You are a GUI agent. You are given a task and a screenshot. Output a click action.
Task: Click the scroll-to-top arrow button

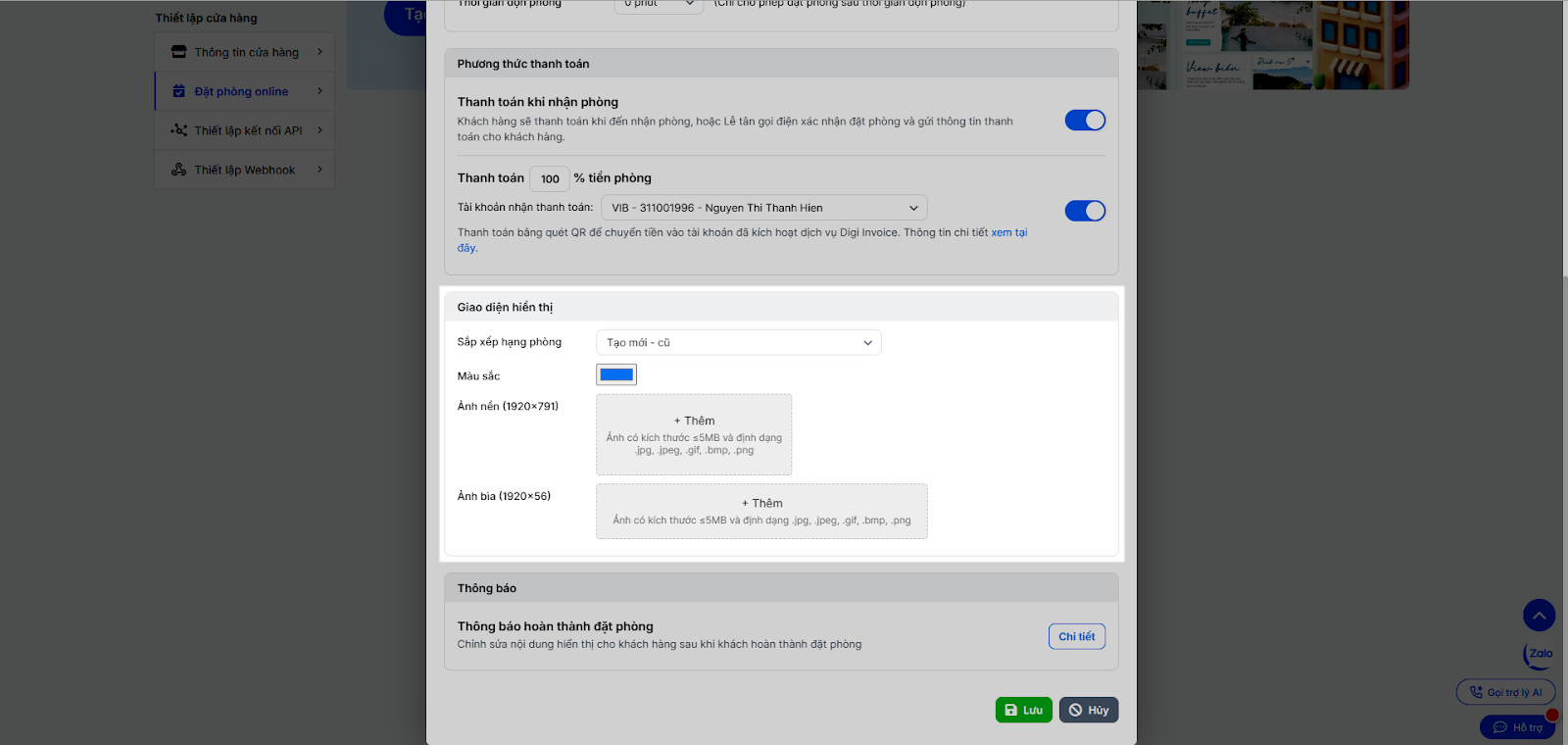[x=1539, y=616]
